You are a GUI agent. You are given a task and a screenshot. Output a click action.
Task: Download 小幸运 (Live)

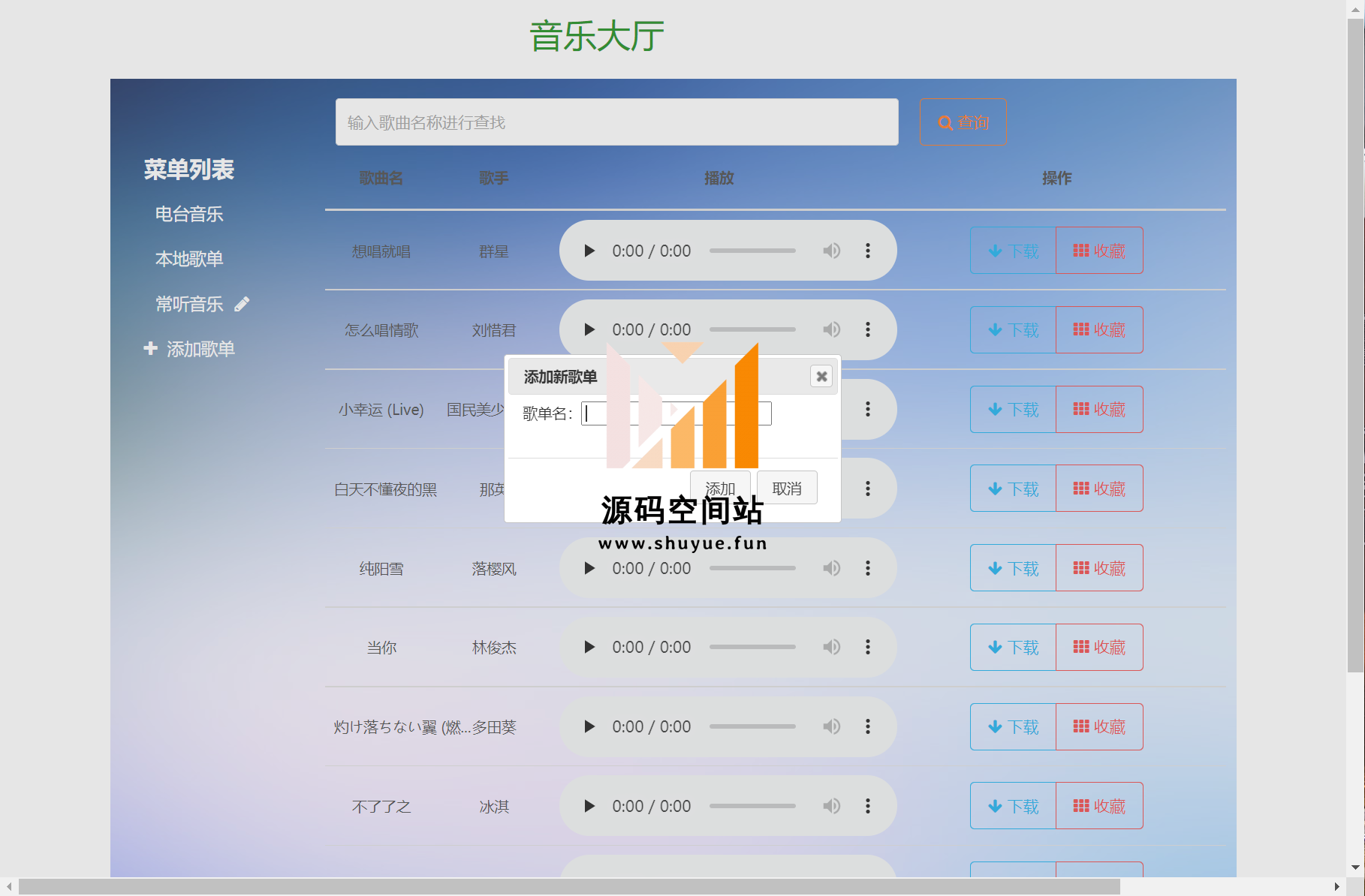click(1013, 409)
